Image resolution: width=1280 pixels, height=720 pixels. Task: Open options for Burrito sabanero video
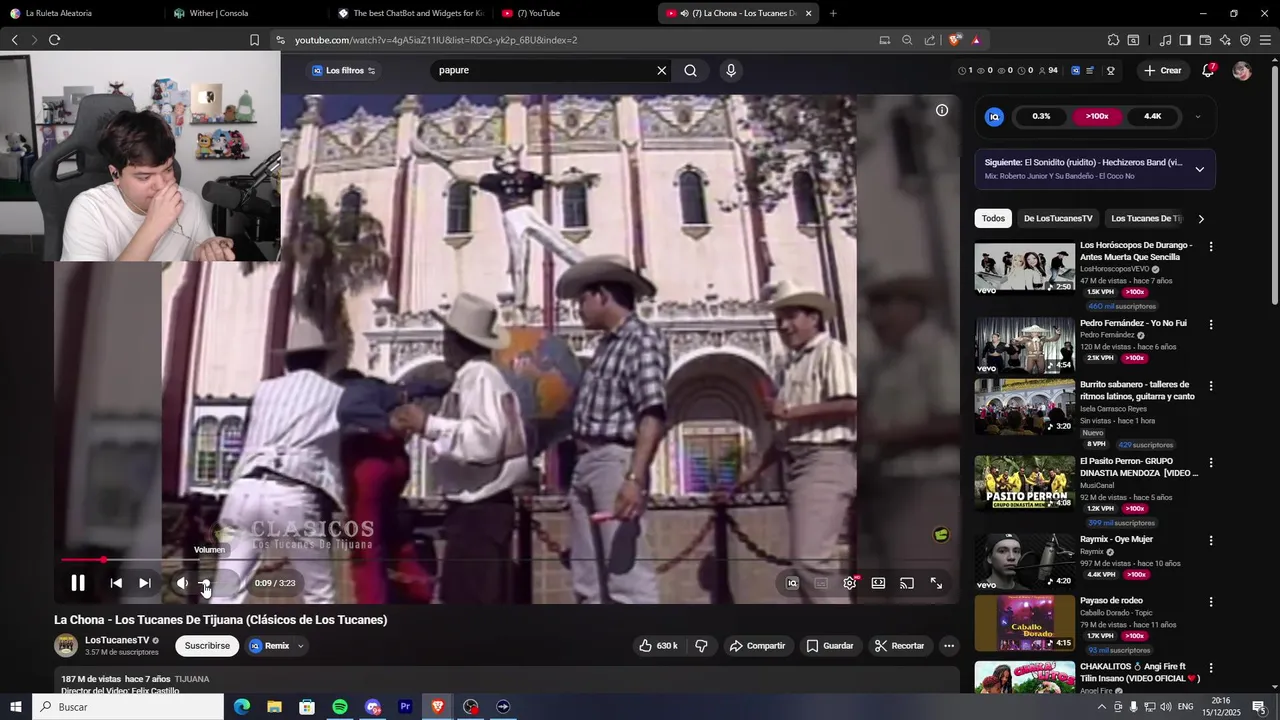[1211, 386]
